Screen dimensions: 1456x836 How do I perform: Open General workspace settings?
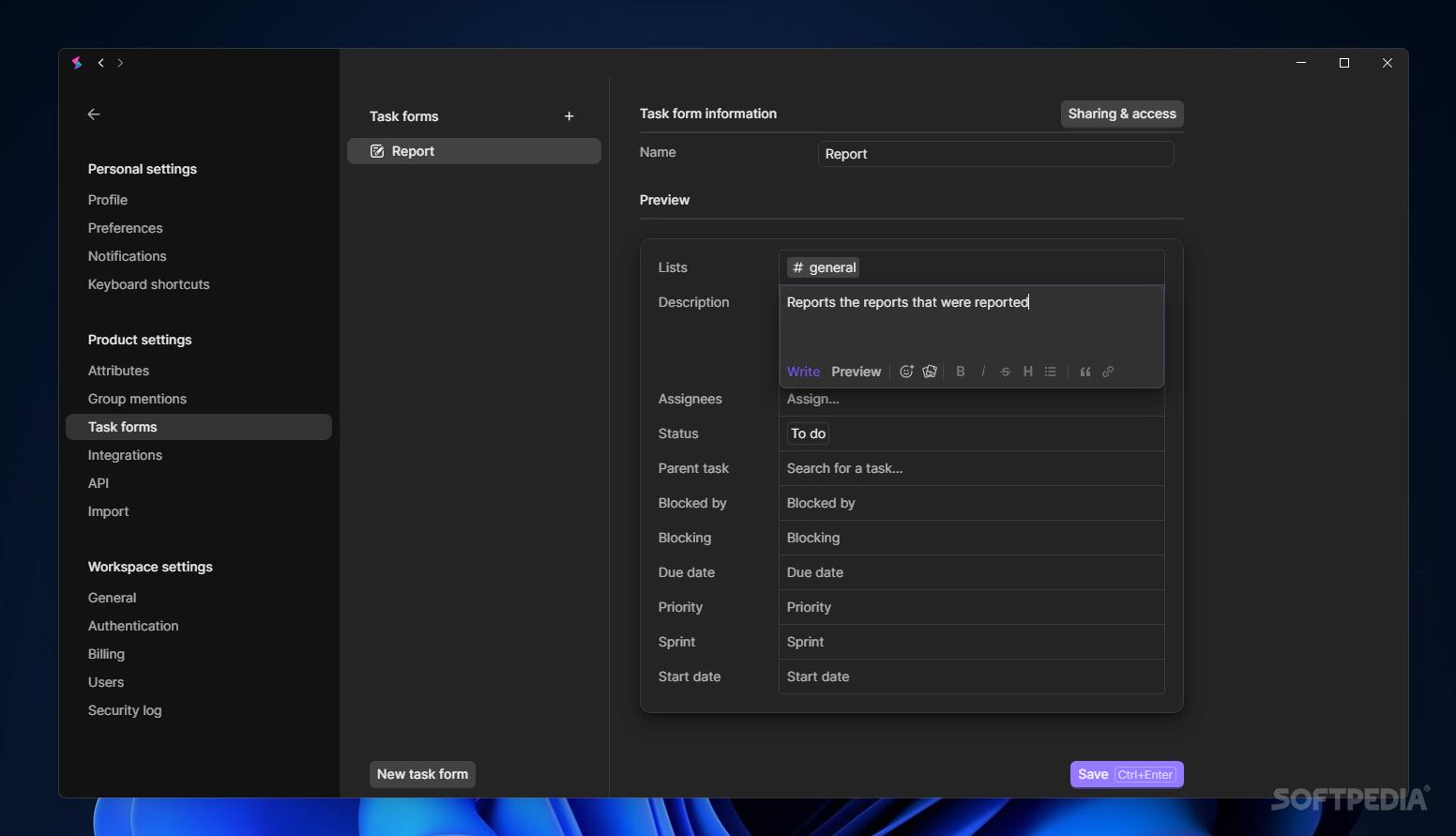click(113, 598)
